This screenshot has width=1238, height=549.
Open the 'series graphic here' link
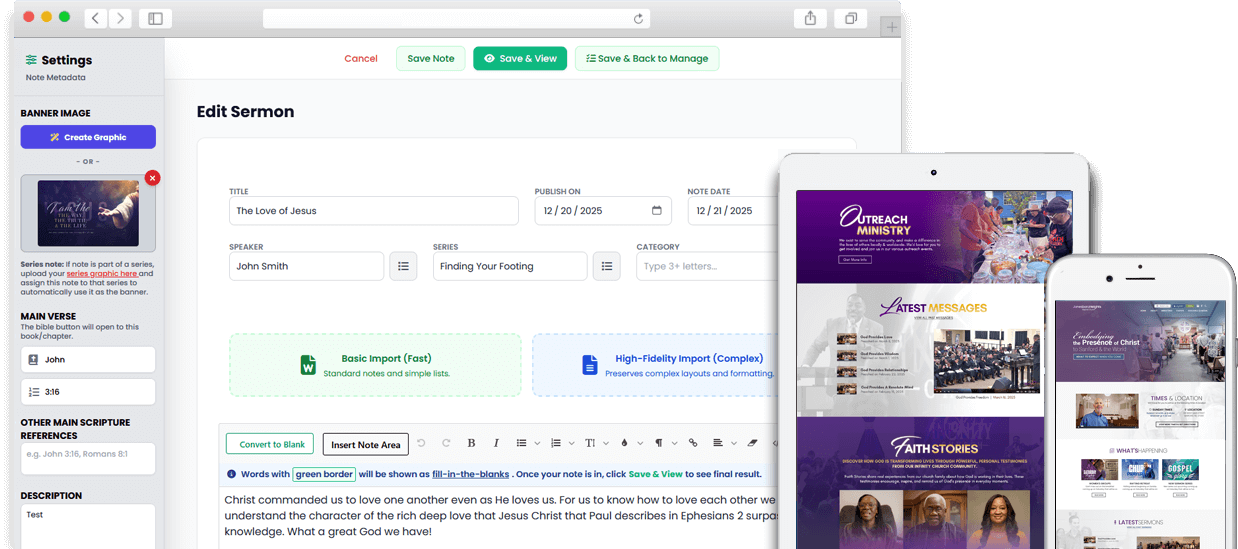click(x=102, y=273)
